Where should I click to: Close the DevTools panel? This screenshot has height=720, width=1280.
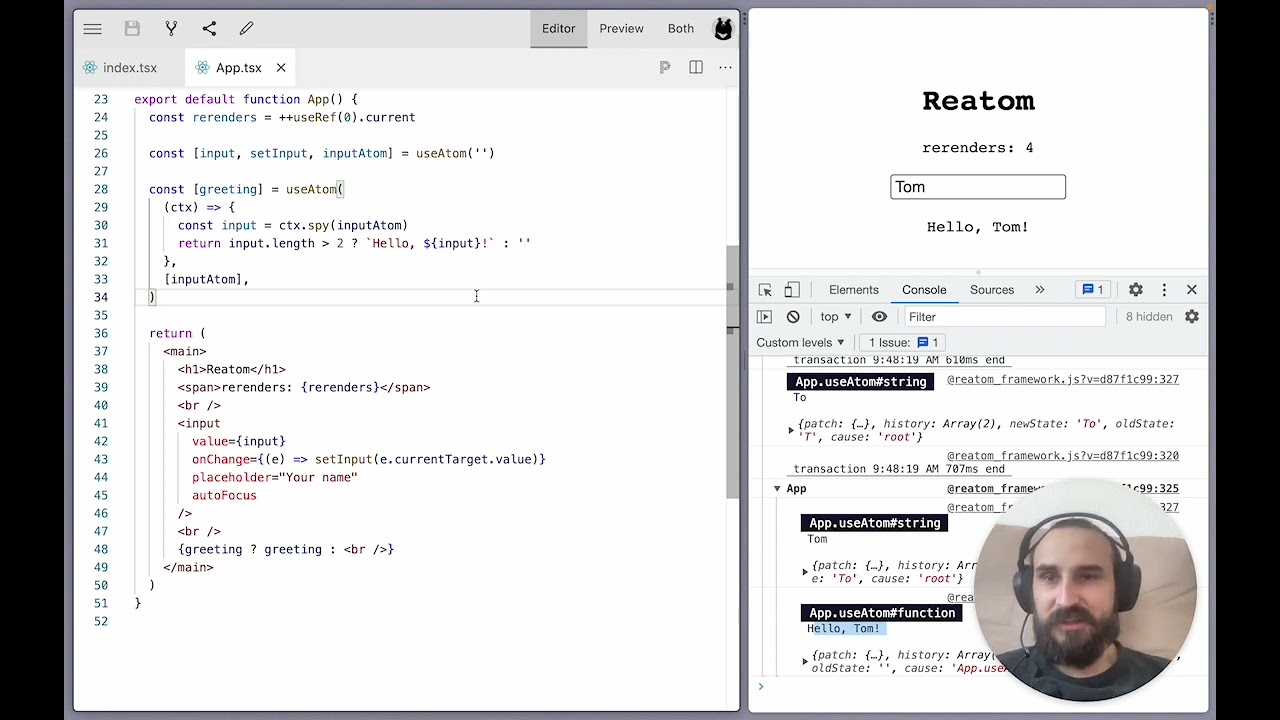pos(1192,290)
